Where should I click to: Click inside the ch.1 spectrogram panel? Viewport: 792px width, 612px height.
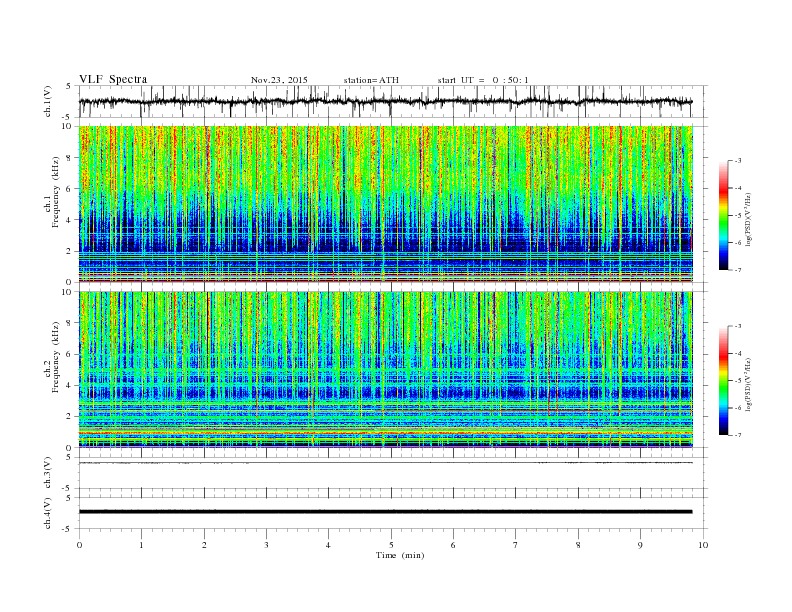[x=385, y=204]
